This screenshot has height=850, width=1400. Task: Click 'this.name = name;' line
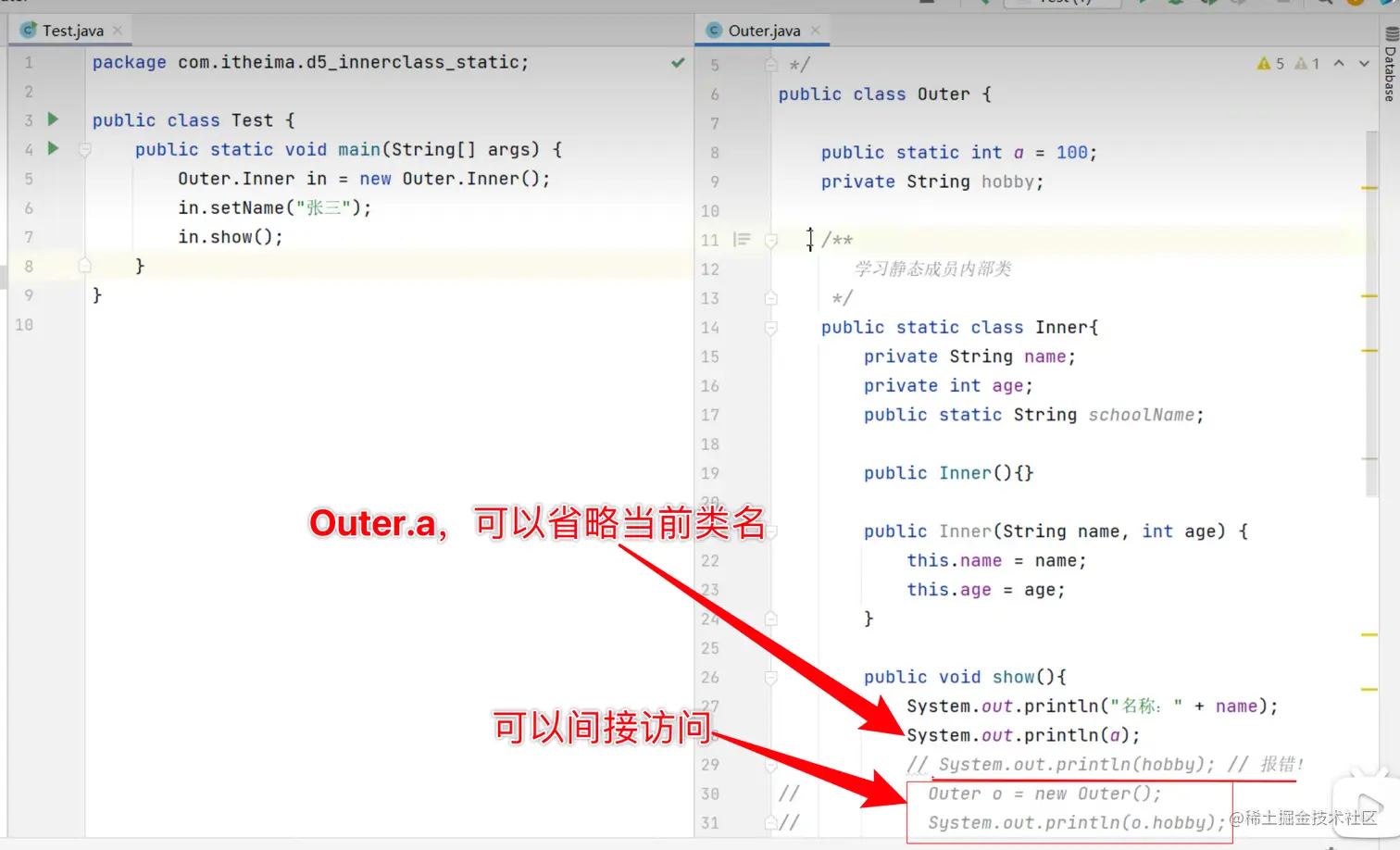996,561
